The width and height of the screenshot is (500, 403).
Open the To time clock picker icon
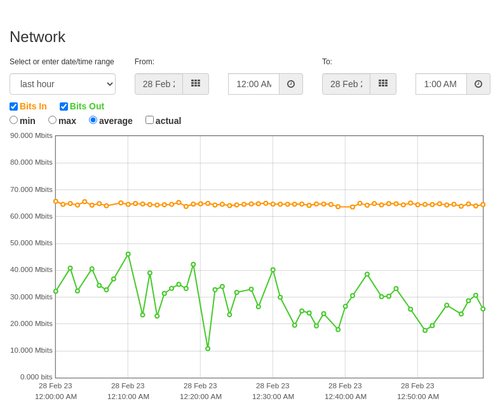478,84
